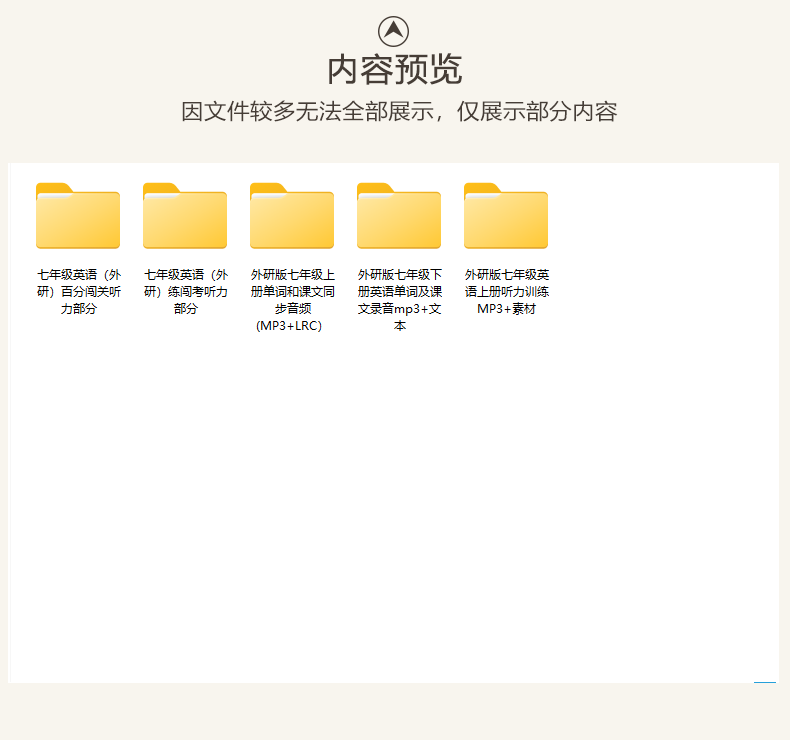
Task: Select label 外研版七年级英语上册听力训练MP3+素材
Action: (507, 292)
